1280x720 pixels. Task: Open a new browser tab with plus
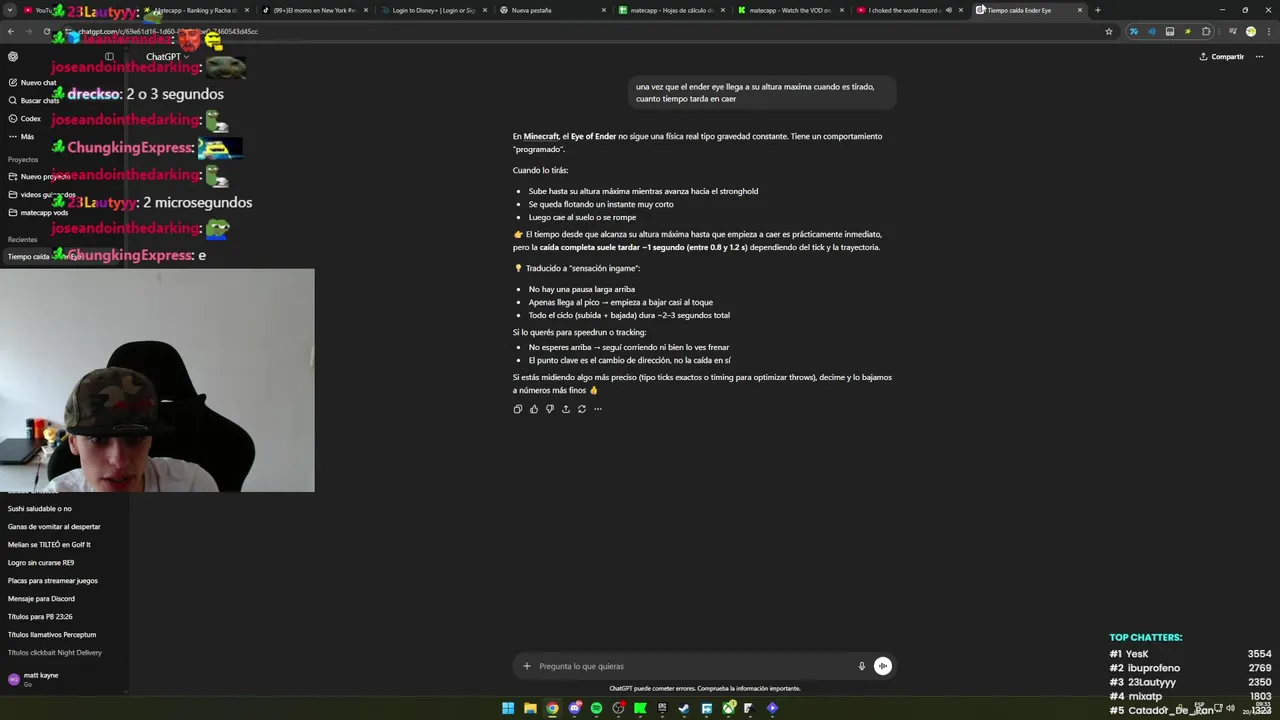(1098, 10)
